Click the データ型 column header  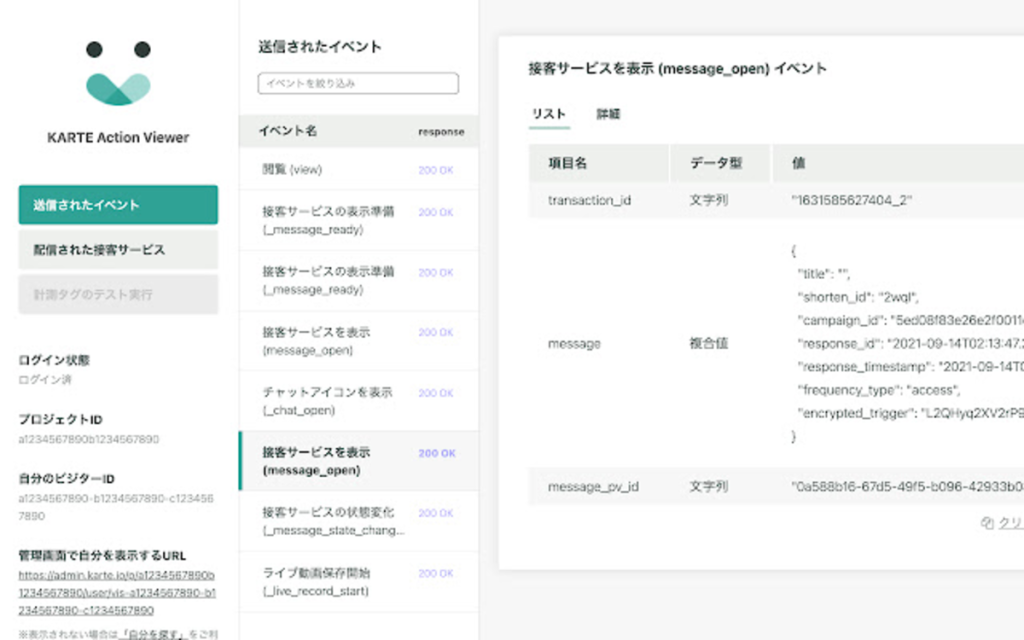(715, 163)
